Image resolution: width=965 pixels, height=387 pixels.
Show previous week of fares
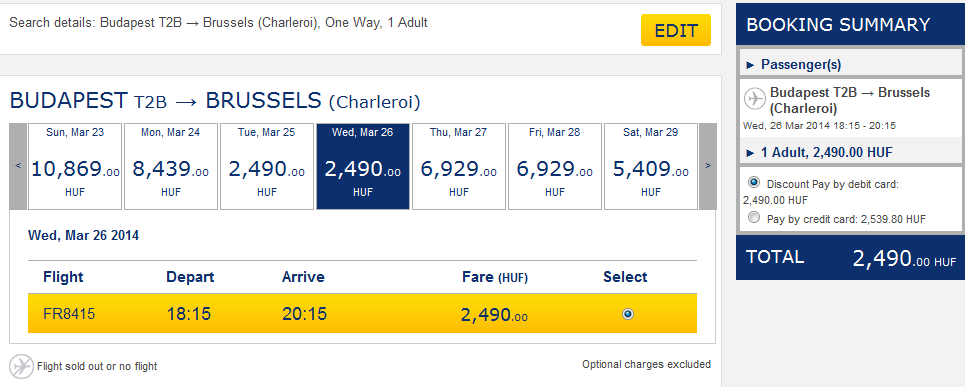click(18, 166)
